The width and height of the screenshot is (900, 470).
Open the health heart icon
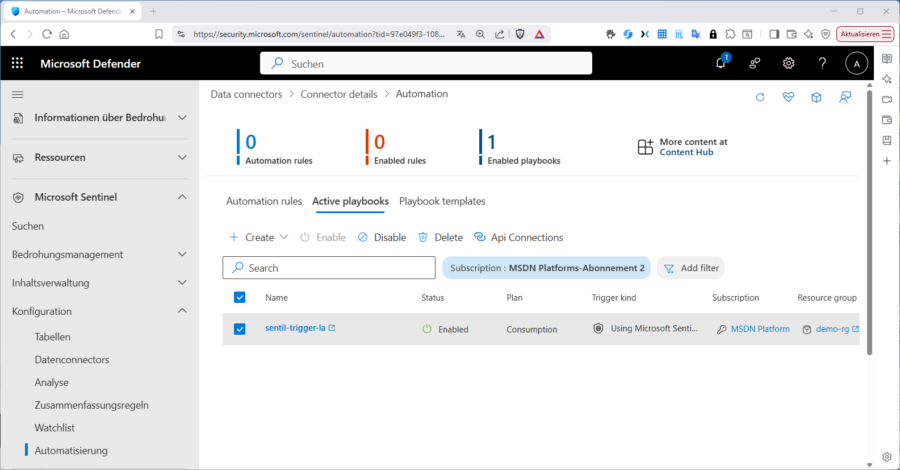point(788,98)
